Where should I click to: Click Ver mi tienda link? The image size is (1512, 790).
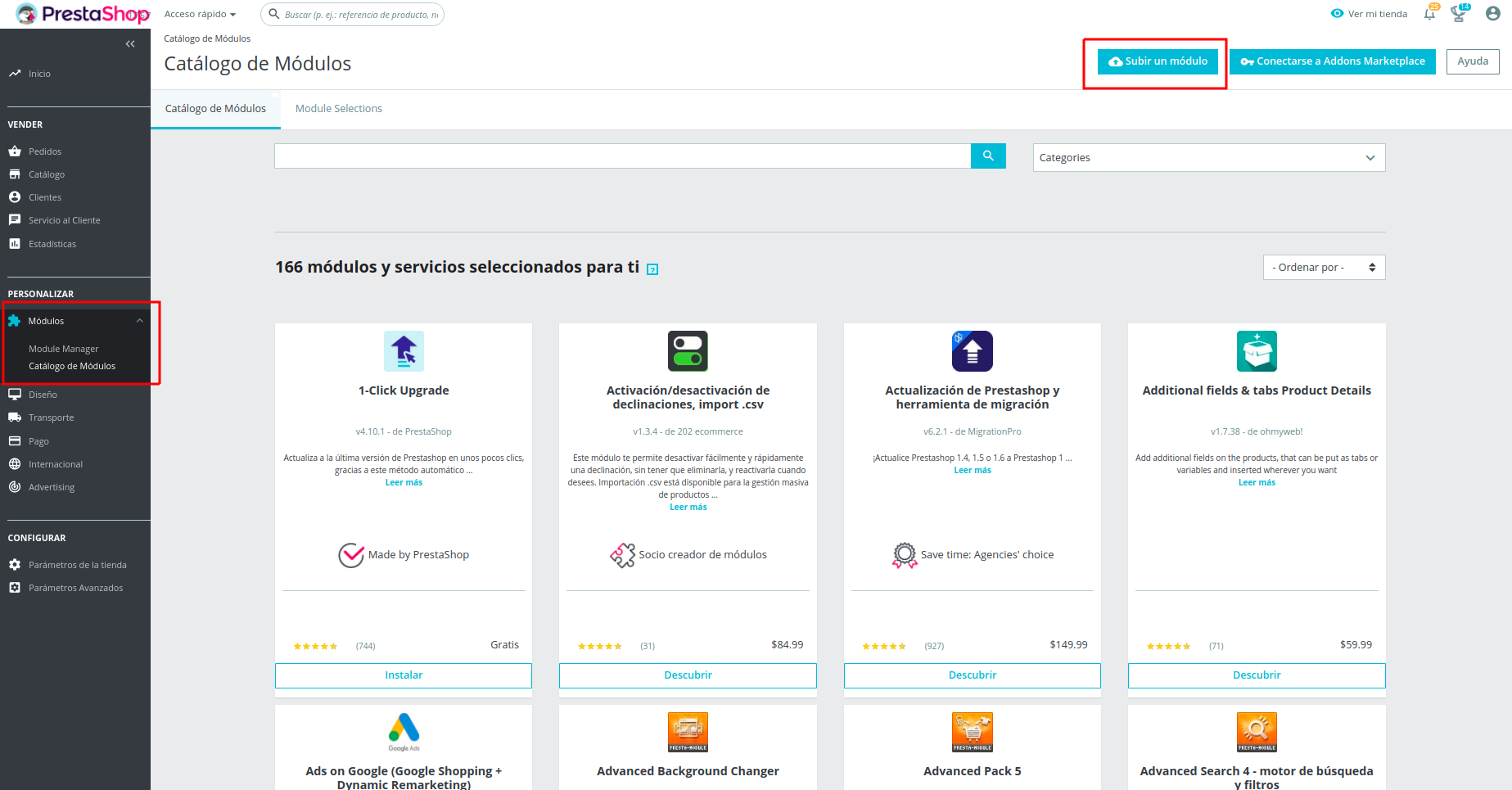point(1369,14)
